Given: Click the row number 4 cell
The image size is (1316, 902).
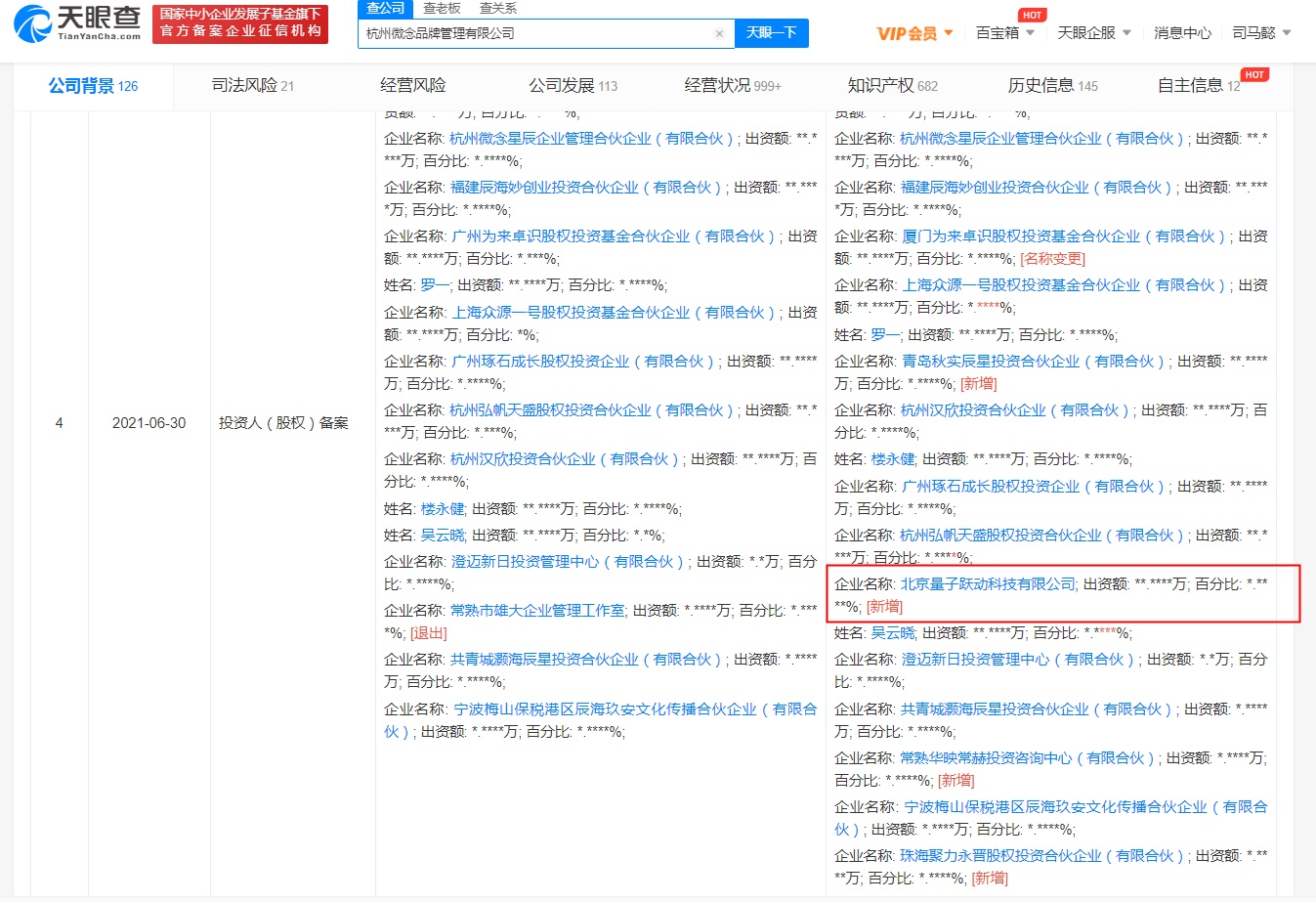Looking at the screenshot, I should [59, 423].
